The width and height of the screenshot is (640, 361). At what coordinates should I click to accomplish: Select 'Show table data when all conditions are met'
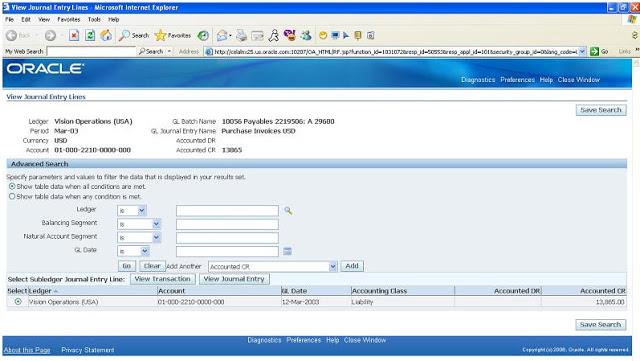tap(12, 187)
